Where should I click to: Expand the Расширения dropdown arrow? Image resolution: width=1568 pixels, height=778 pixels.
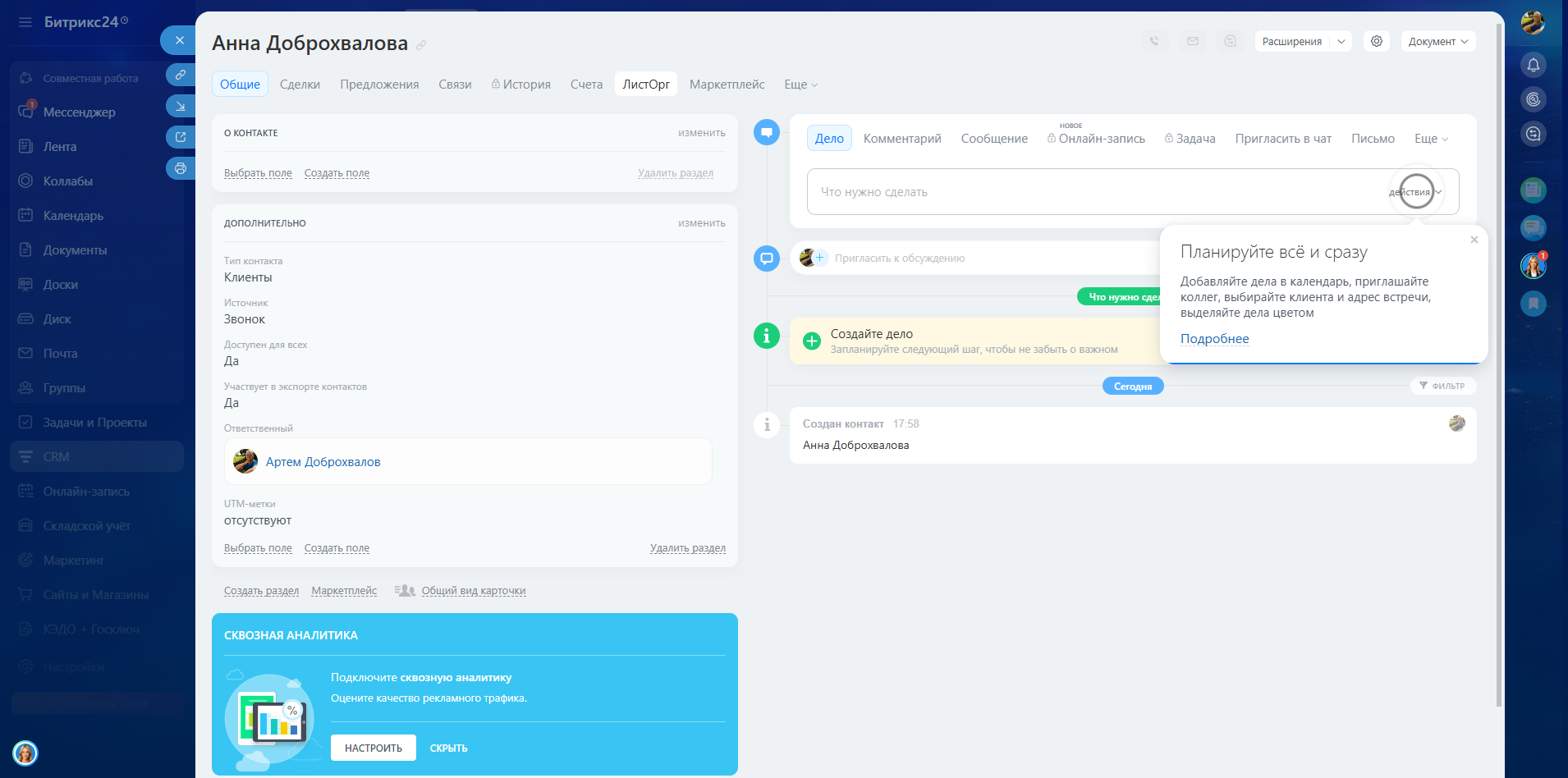(1341, 41)
